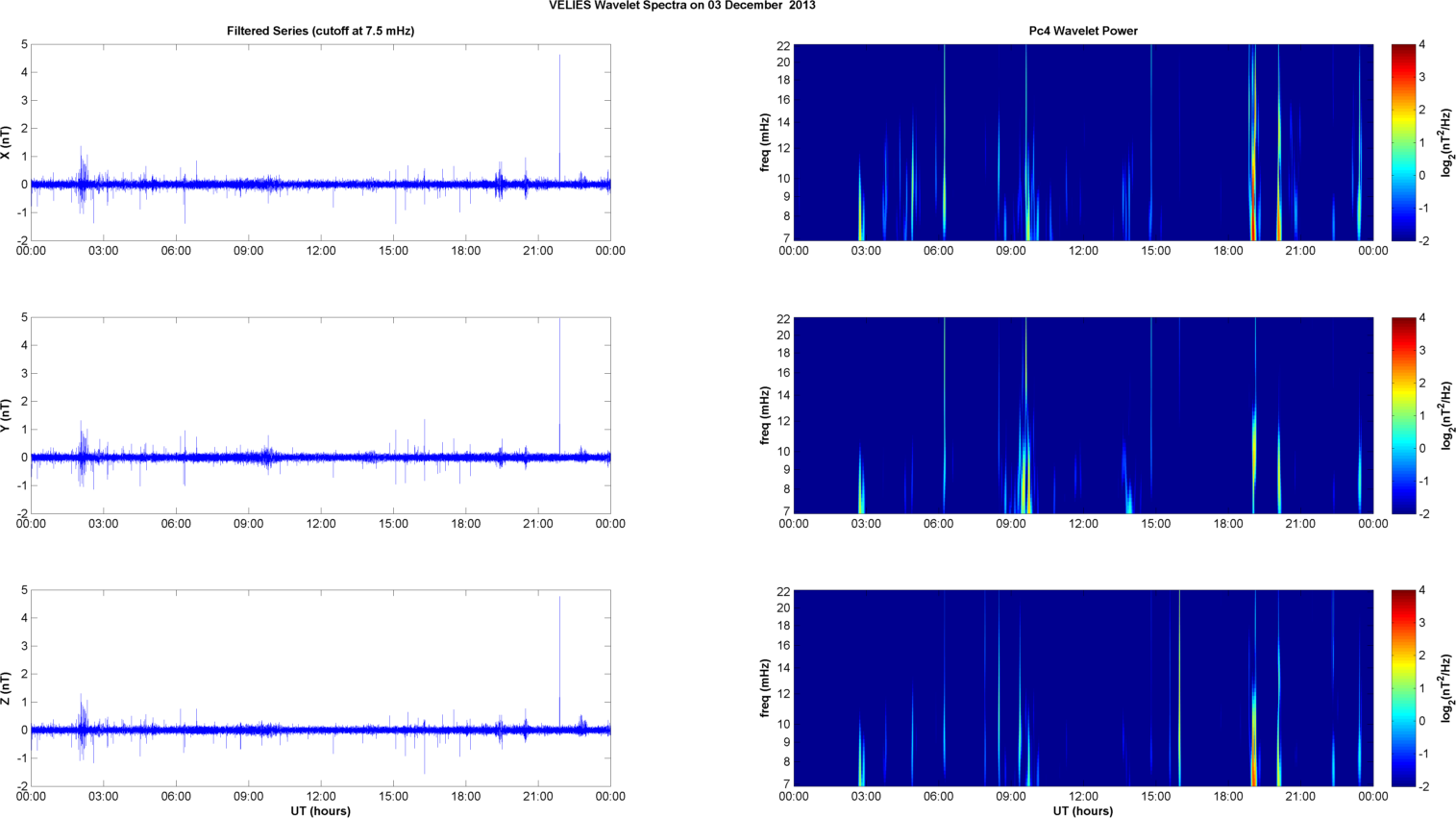Select the Y (nT) axis label

tap(6, 415)
